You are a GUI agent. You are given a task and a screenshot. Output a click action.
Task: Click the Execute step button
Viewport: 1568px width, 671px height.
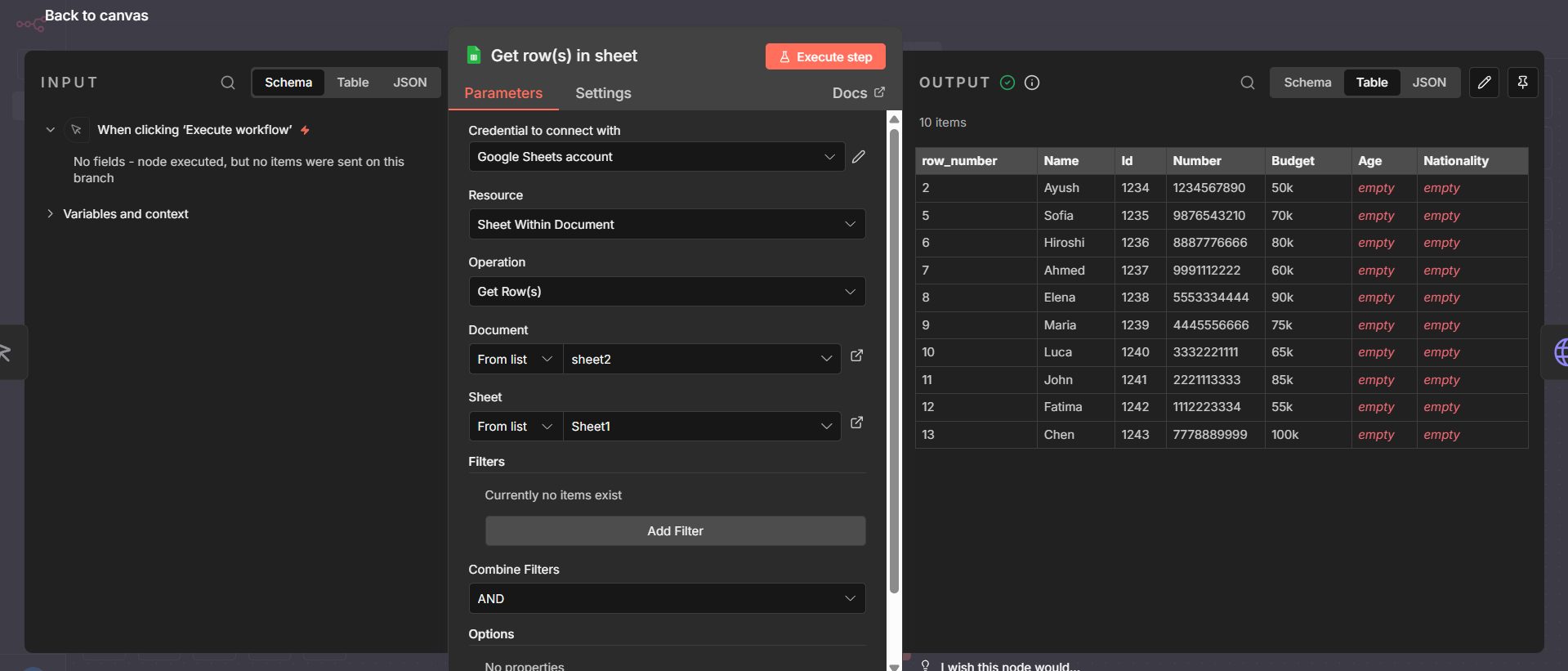pyautogui.click(x=825, y=56)
